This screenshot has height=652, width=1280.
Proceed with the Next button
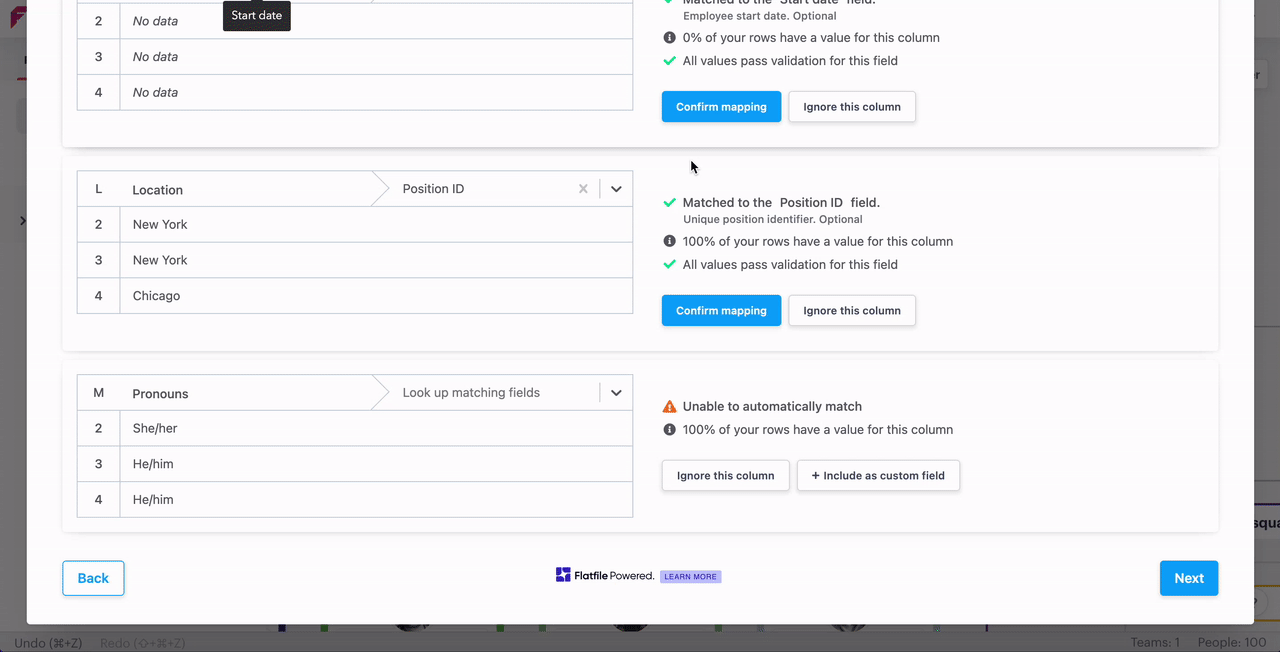1188,578
